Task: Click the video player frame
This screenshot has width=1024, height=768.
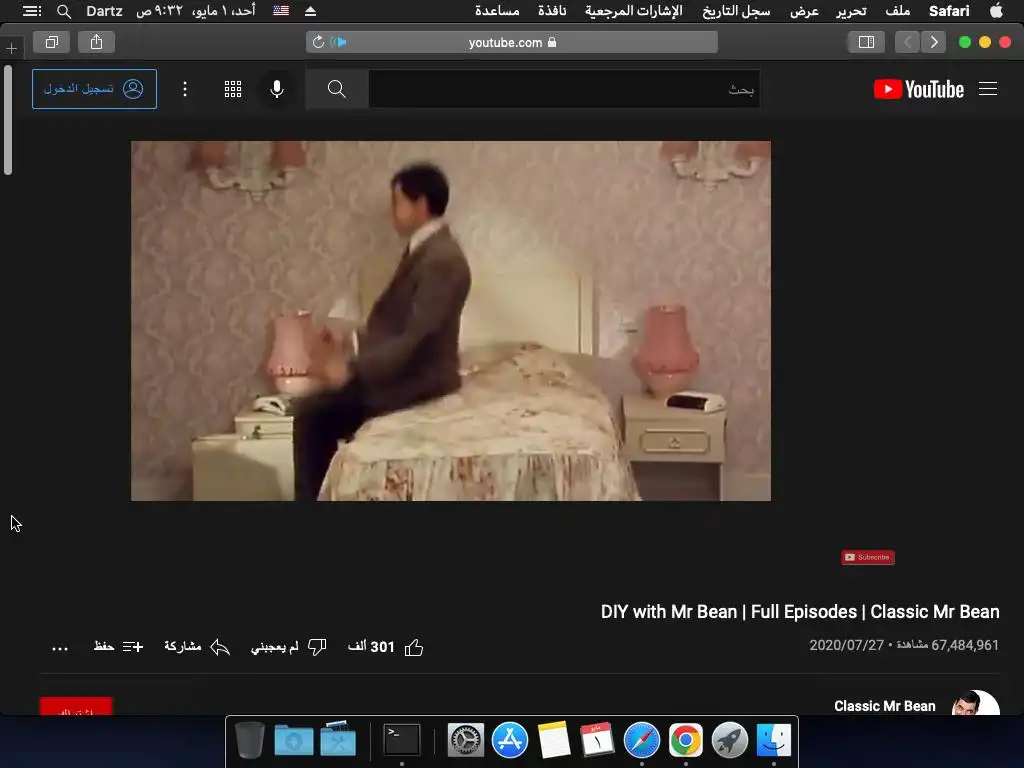Action: 451,321
